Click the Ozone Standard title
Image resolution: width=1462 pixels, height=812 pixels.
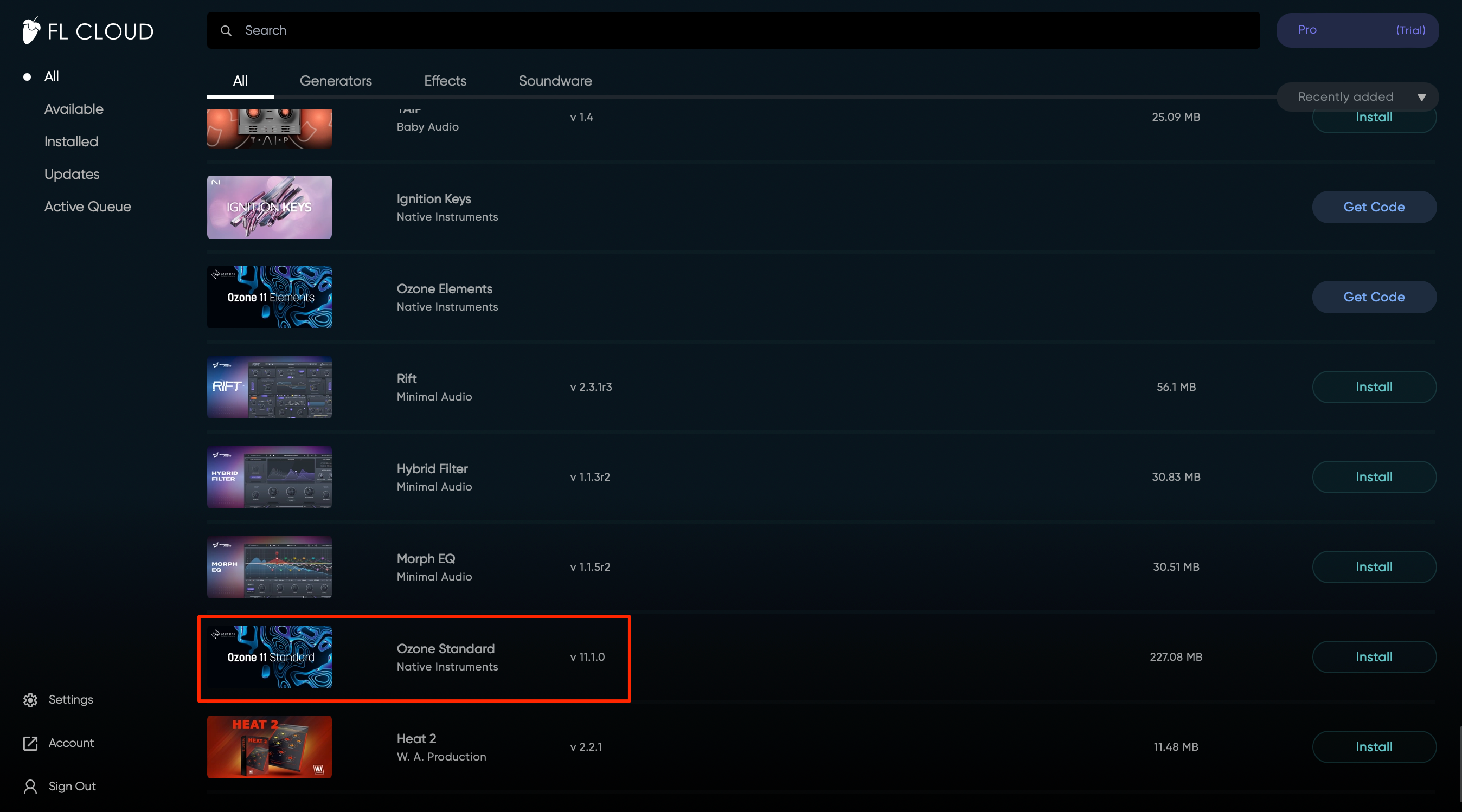(446, 649)
